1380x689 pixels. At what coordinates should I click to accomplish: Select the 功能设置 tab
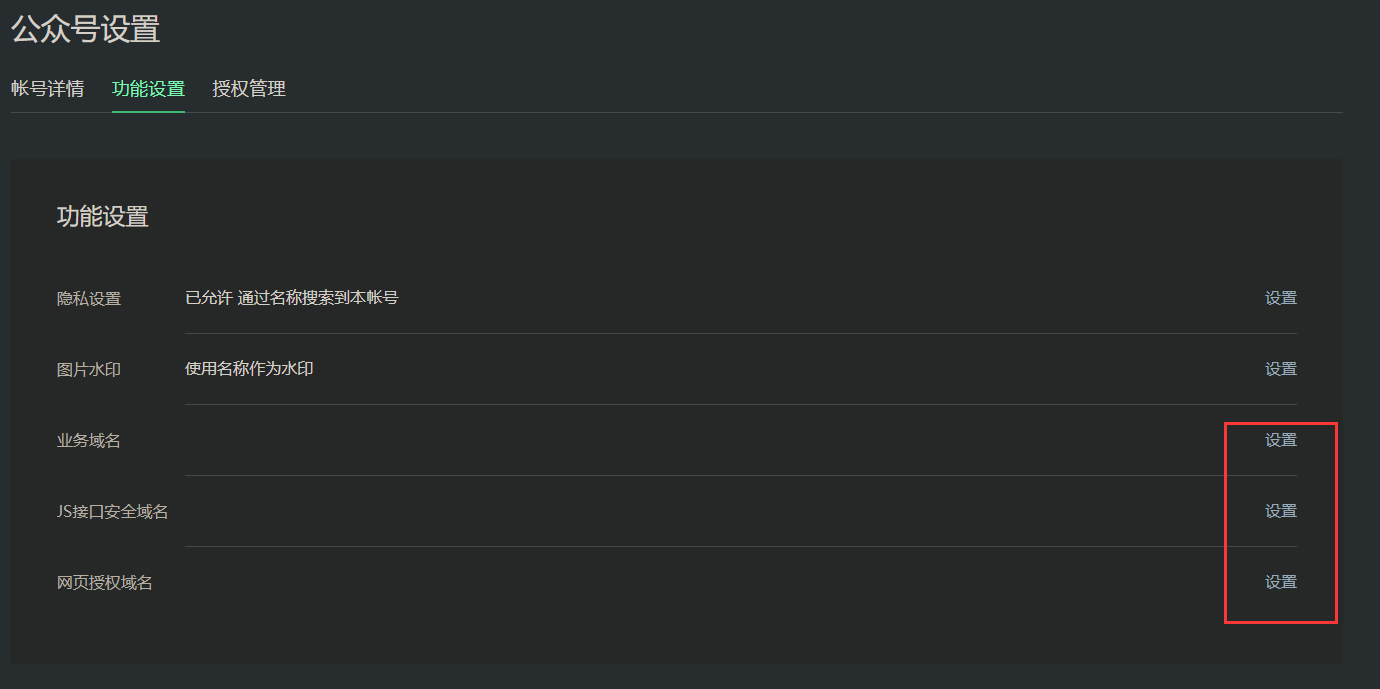[148, 89]
